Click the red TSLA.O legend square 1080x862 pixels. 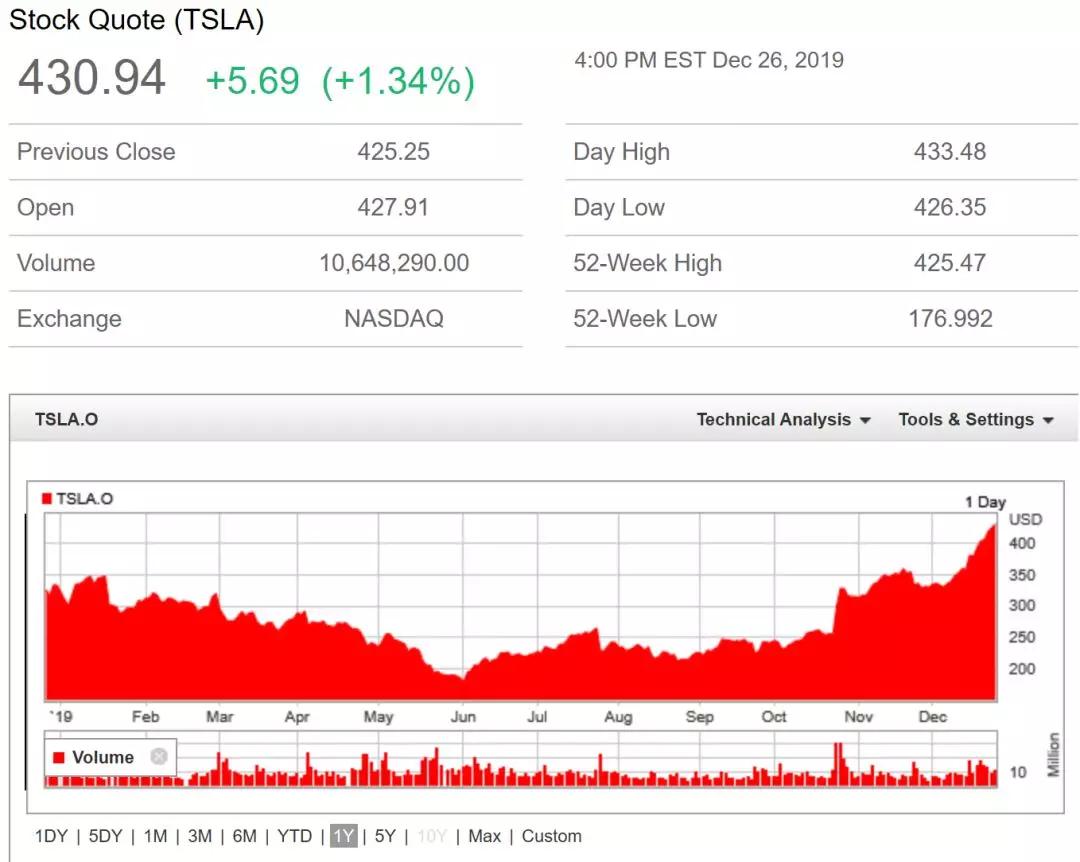pyautogui.click(x=47, y=499)
